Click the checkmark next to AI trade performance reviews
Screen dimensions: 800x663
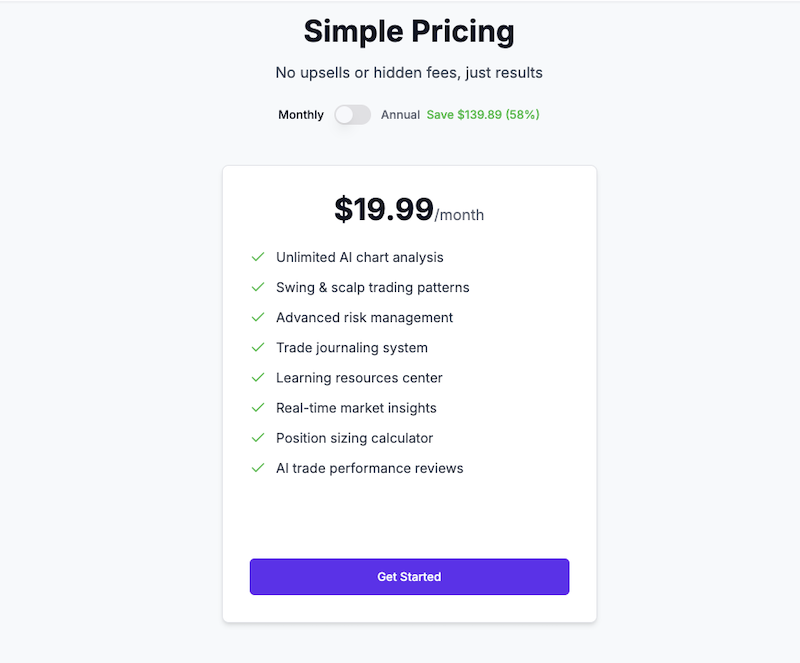pyautogui.click(x=258, y=468)
